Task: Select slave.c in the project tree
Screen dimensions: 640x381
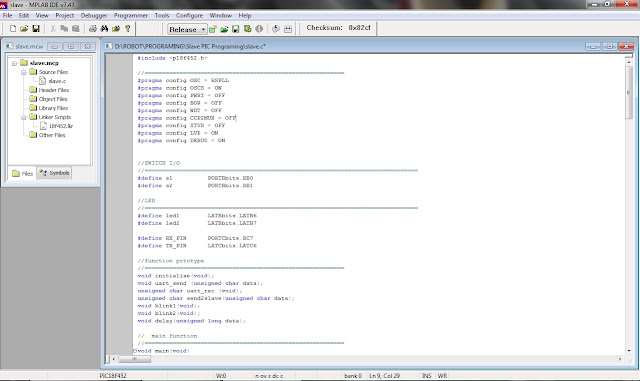Action: [57, 81]
